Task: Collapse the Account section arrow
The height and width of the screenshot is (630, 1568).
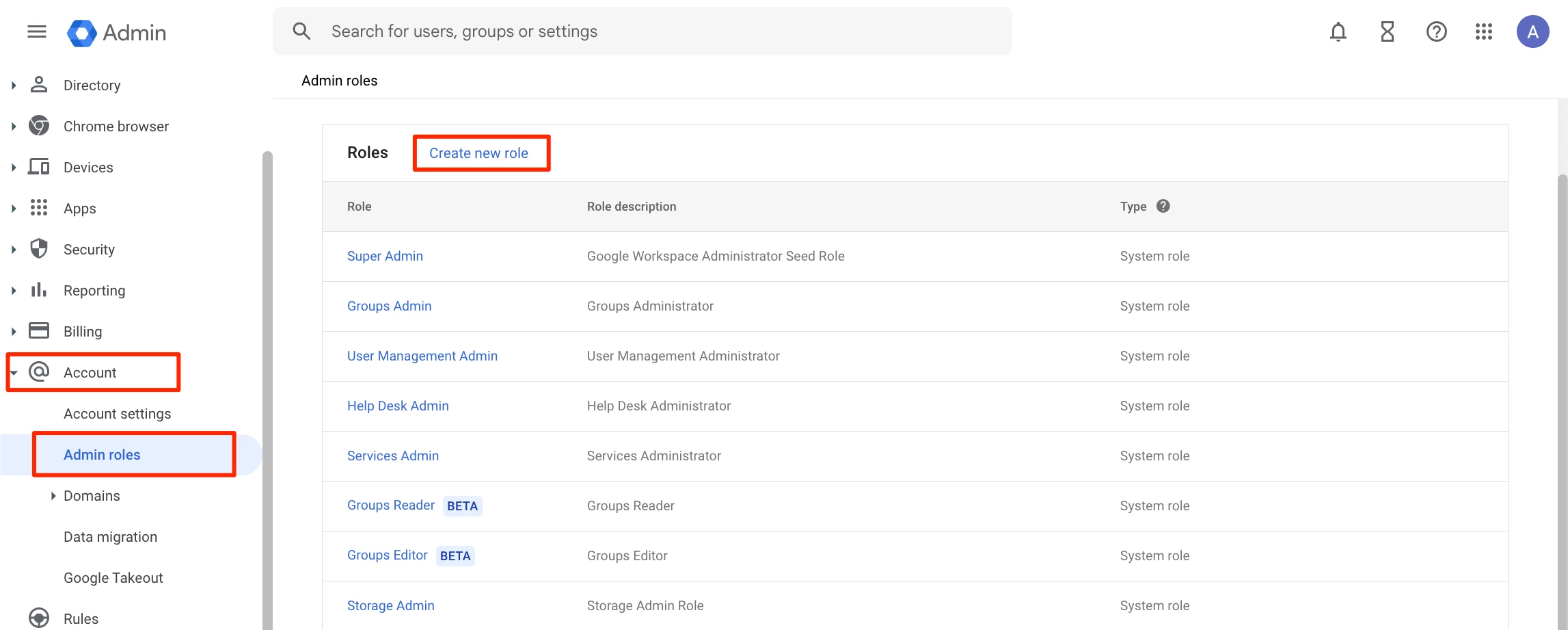Action: coord(13,373)
